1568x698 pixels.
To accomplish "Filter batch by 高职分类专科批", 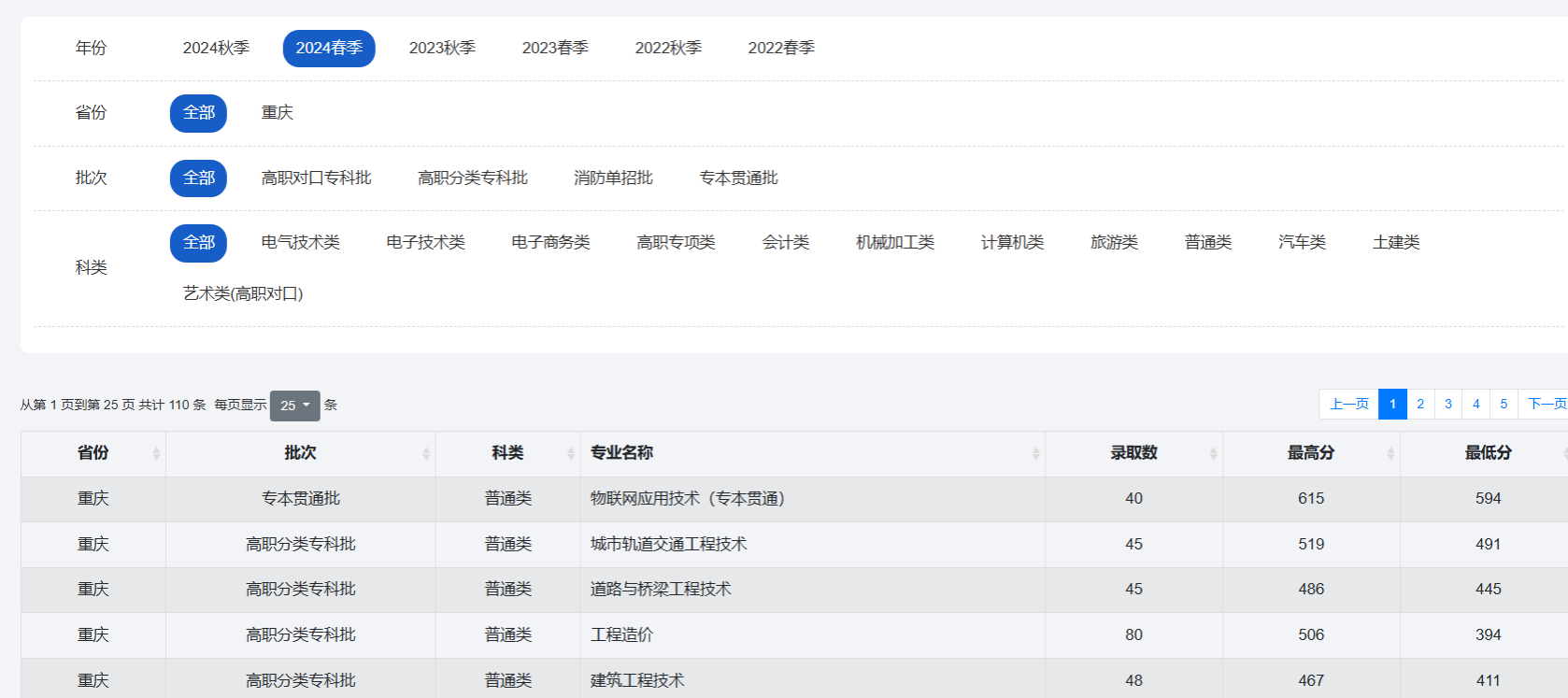I will pos(473,178).
